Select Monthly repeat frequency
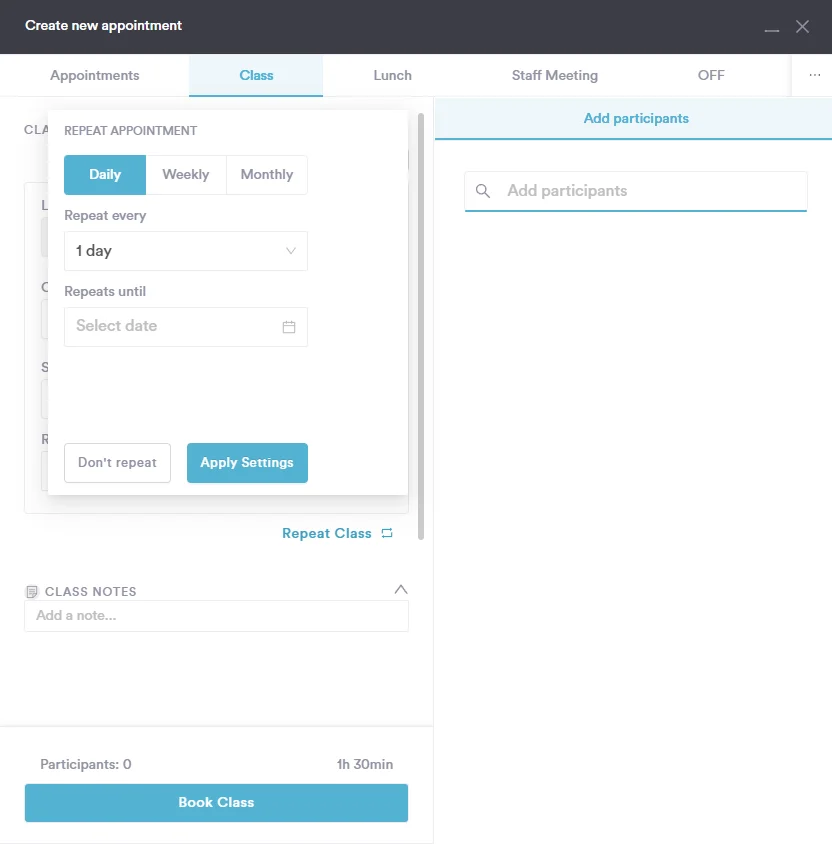Image resolution: width=832 pixels, height=844 pixels. 267,175
